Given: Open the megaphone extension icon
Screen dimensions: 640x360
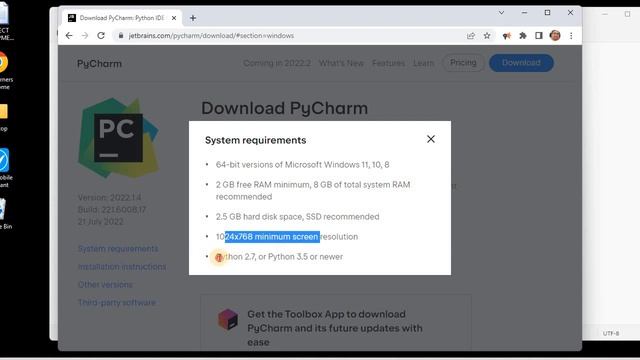Looking at the screenshot, I should pyautogui.click(x=507, y=36).
